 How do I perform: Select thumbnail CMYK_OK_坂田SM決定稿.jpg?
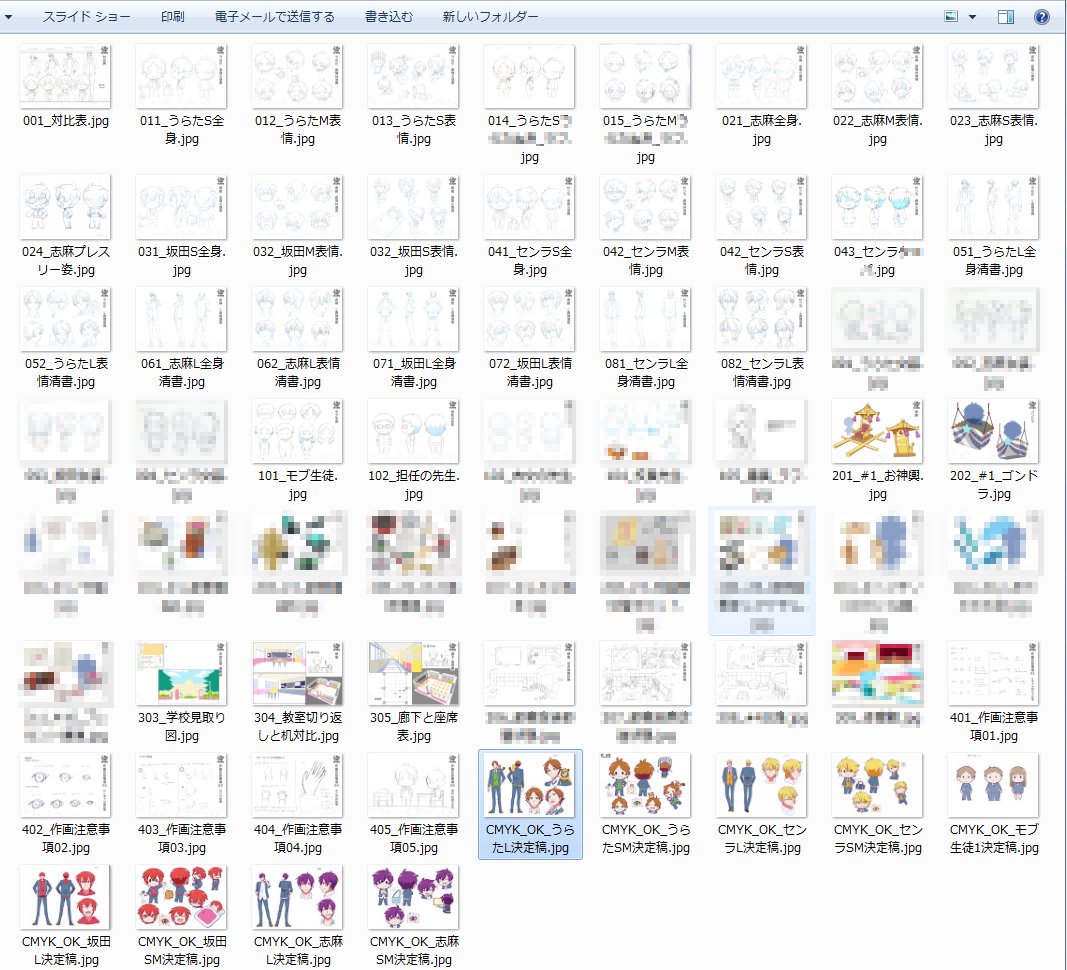[182, 898]
